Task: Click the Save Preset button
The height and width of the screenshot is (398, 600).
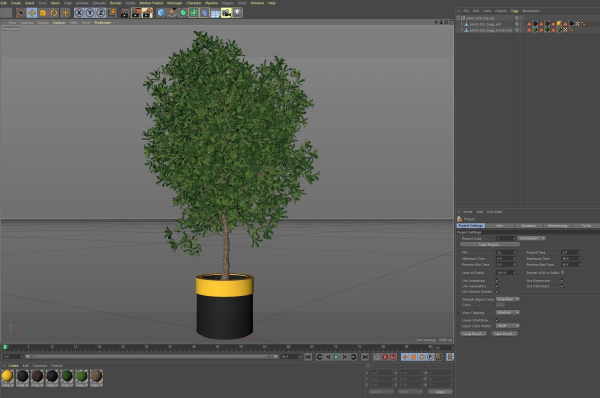Action: 504,334
